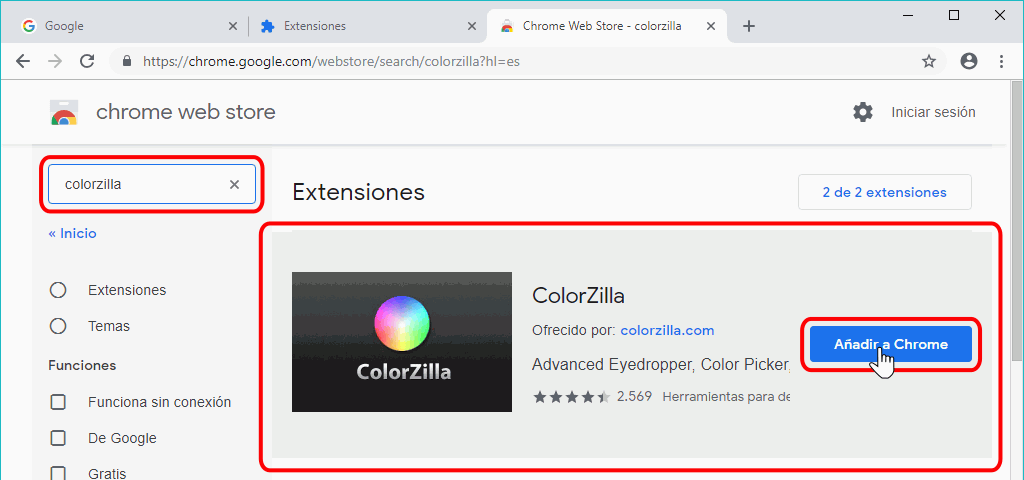The height and width of the screenshot is (480, 1024).
Task: Click the Herramientas para de category text
Action: point(726,396)
